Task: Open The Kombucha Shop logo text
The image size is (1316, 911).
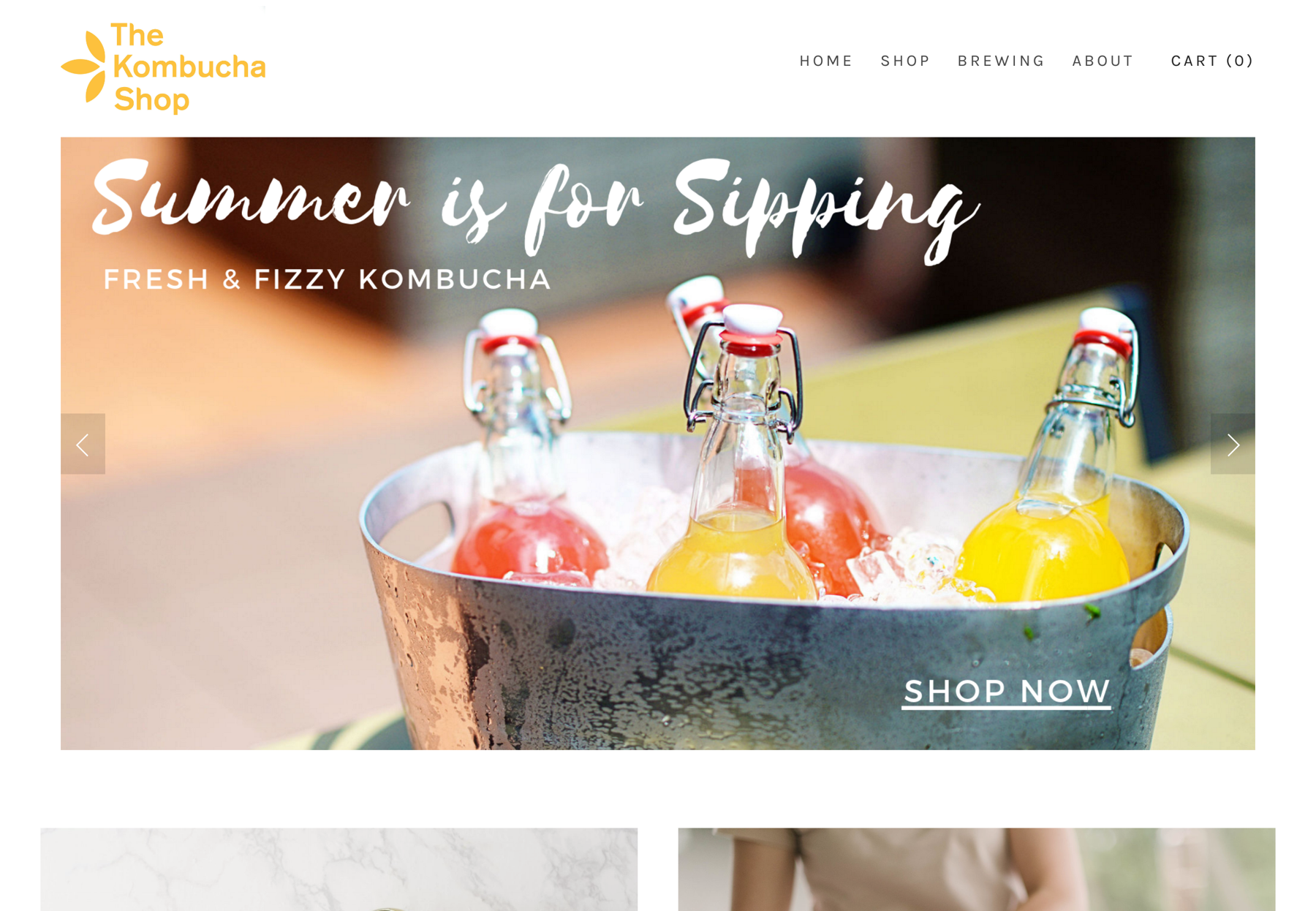Action: [189, 67]
